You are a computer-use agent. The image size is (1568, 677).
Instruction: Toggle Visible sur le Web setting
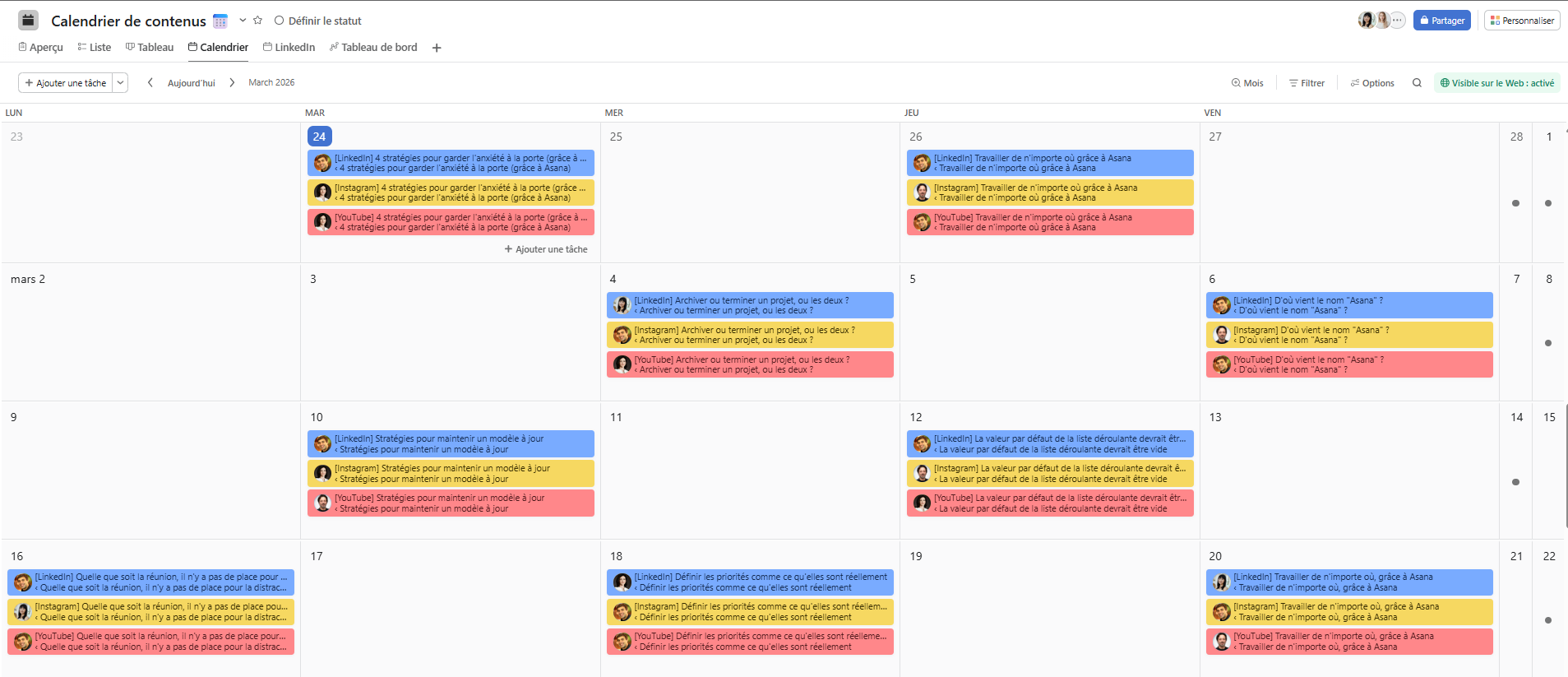1496,83
